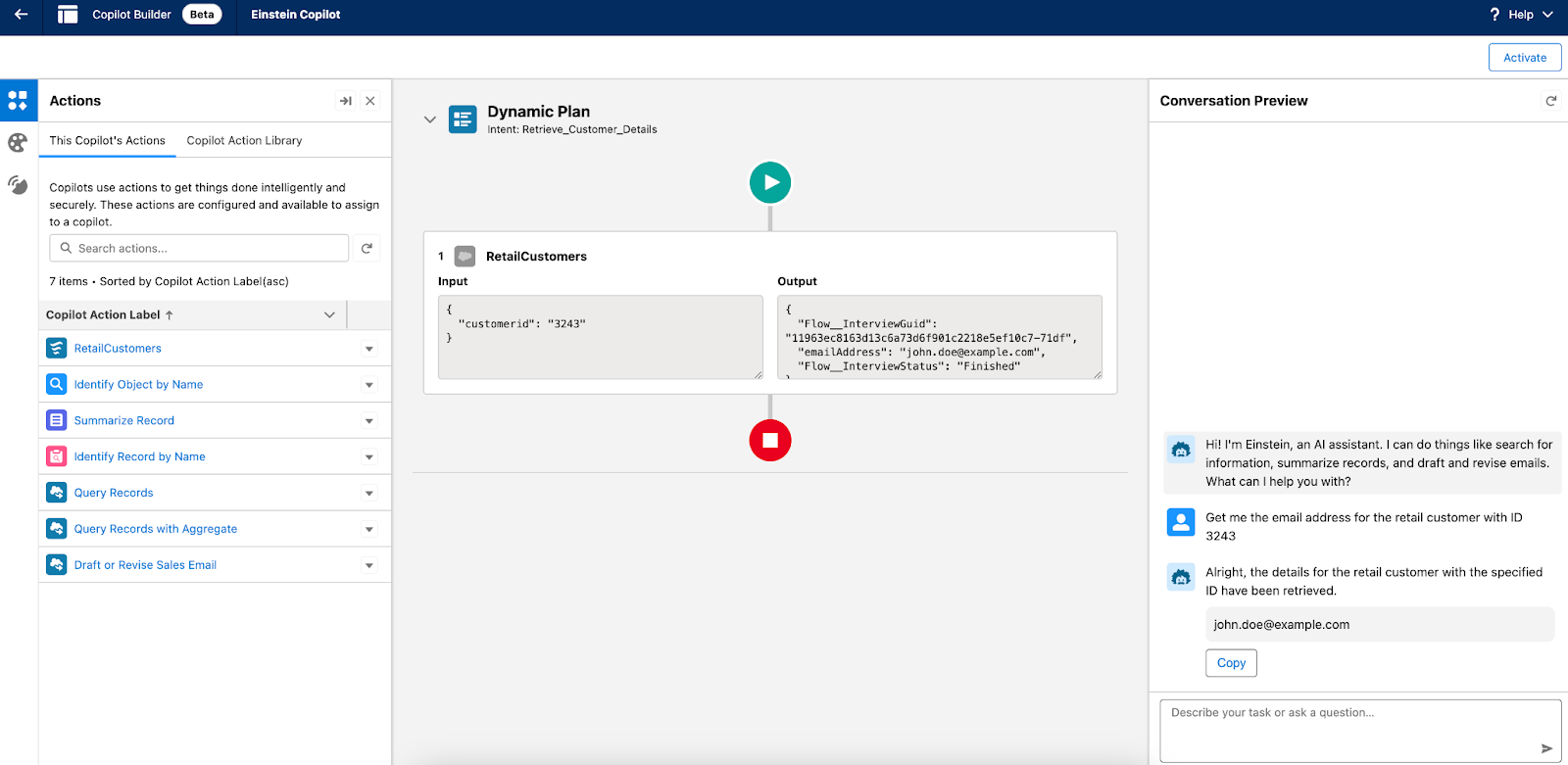Open Identify Record by Name row dropdown
Viewport: 1568px width, 765px height.
(369, 457)
